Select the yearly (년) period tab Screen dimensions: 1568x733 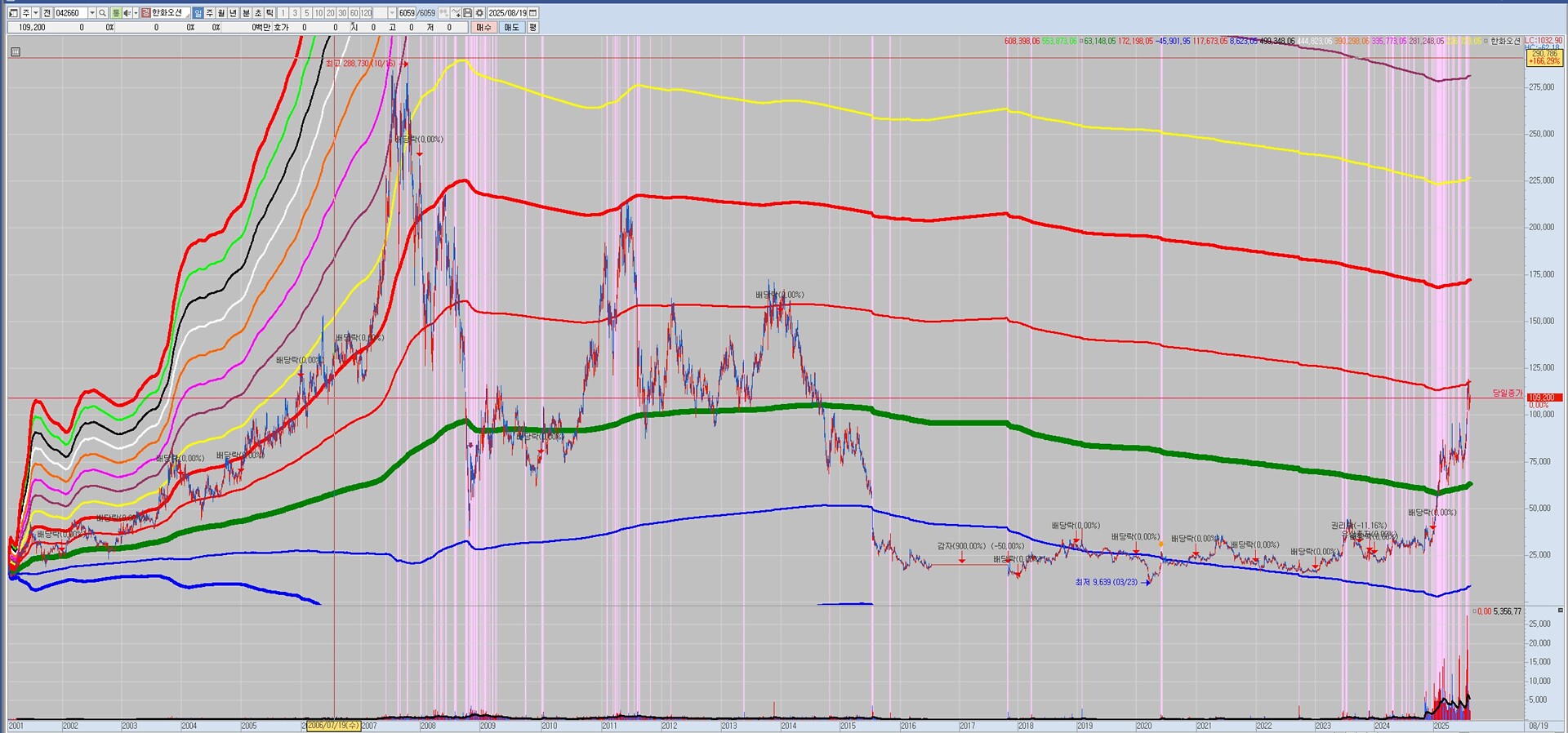click(234, 13)
